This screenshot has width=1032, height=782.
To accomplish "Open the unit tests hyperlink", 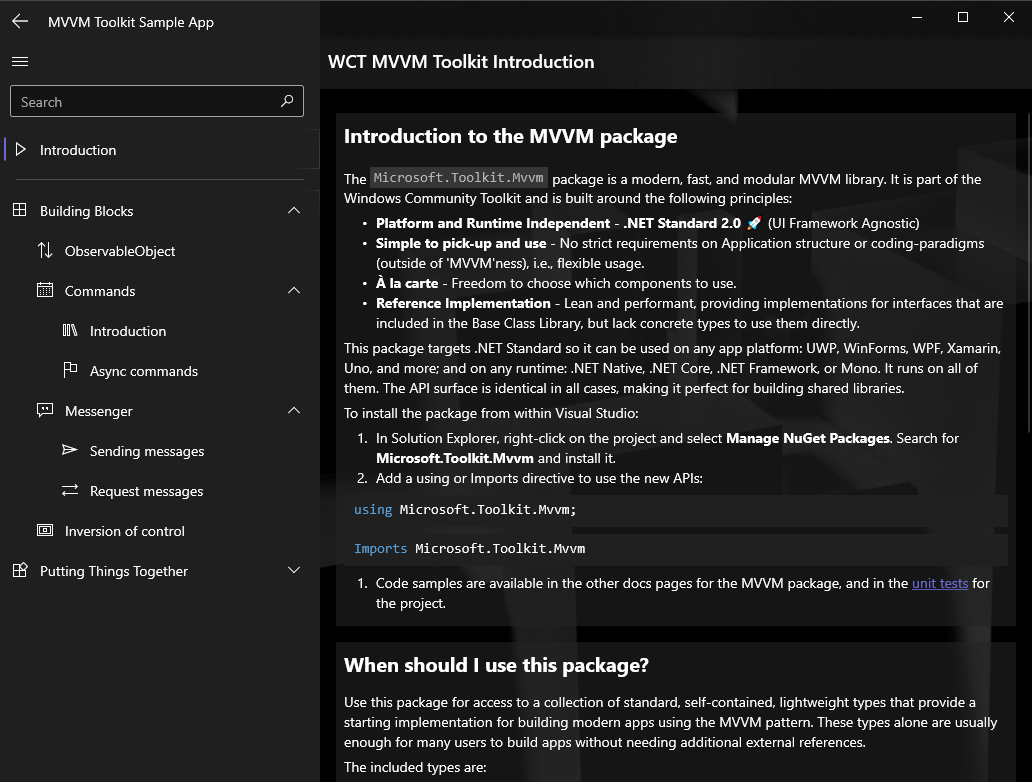I will pos(939,583).
